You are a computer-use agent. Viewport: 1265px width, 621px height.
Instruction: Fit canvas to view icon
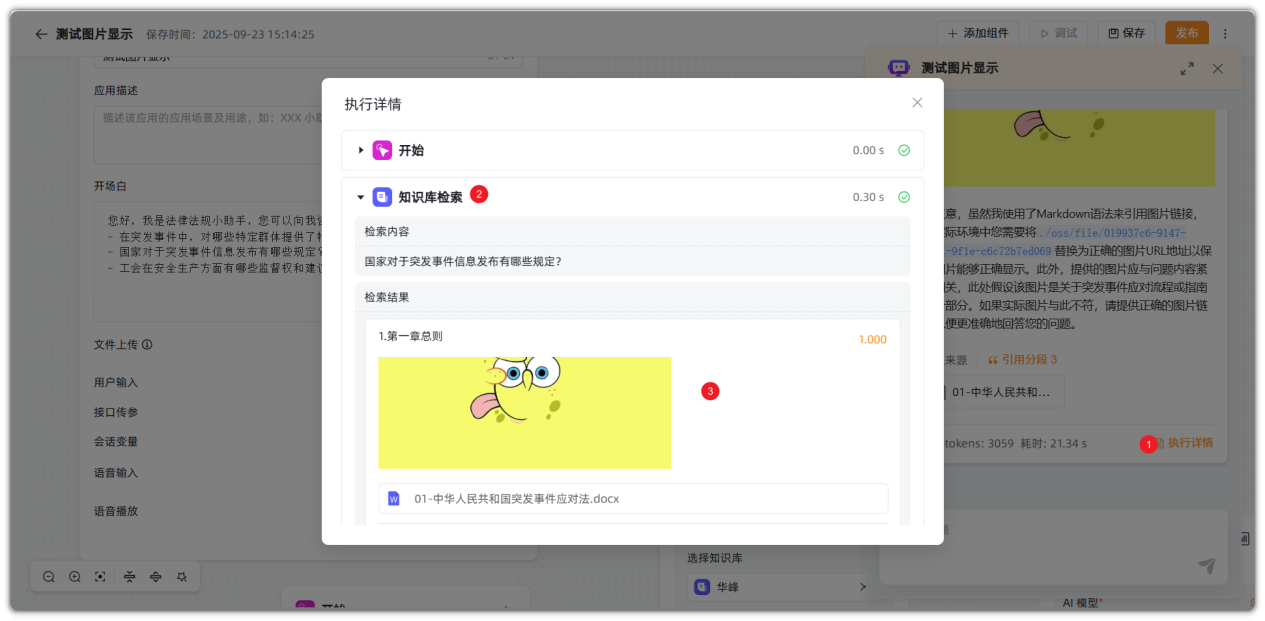(100, 577)
